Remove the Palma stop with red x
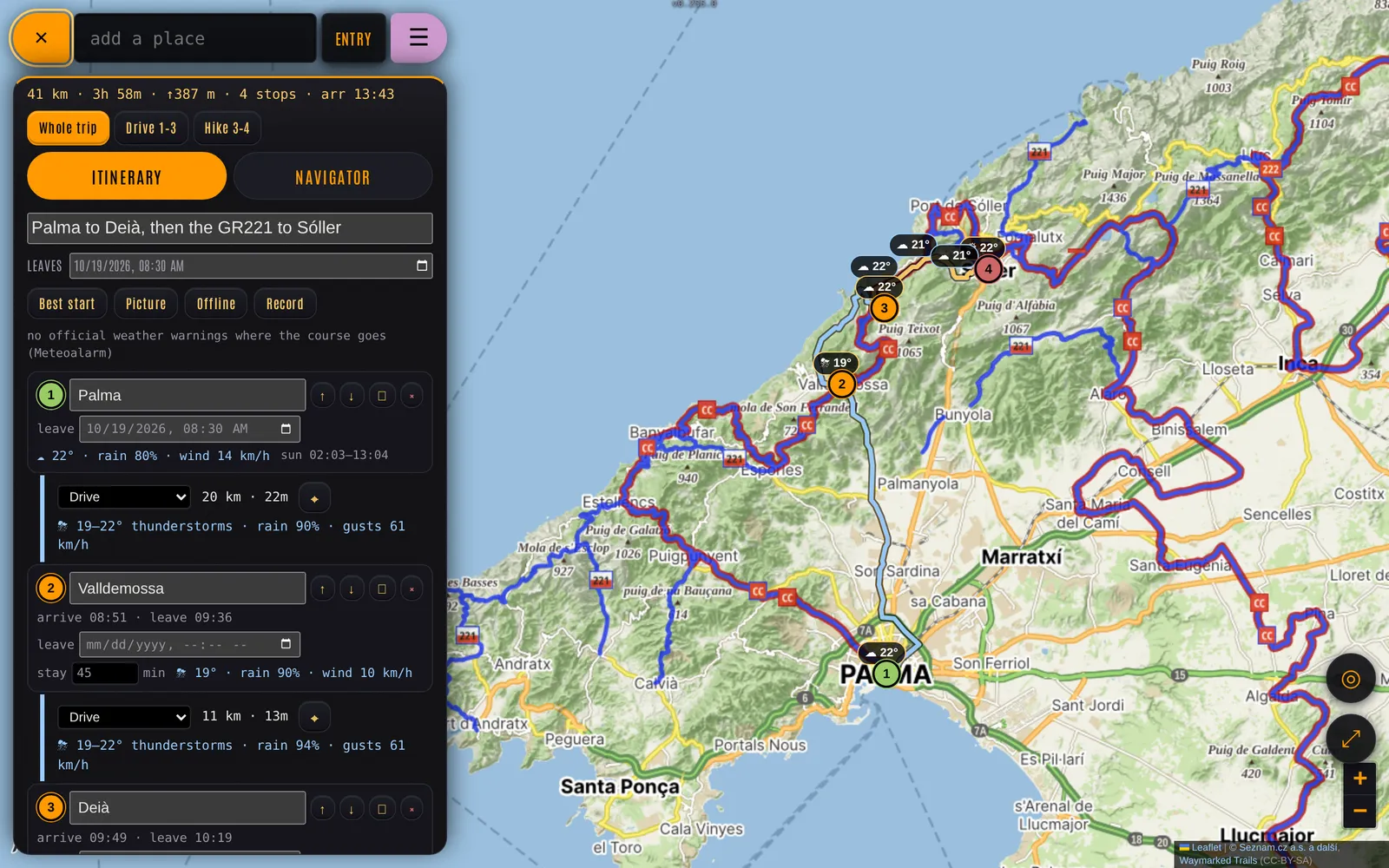1389x868 pixels. 411,396
